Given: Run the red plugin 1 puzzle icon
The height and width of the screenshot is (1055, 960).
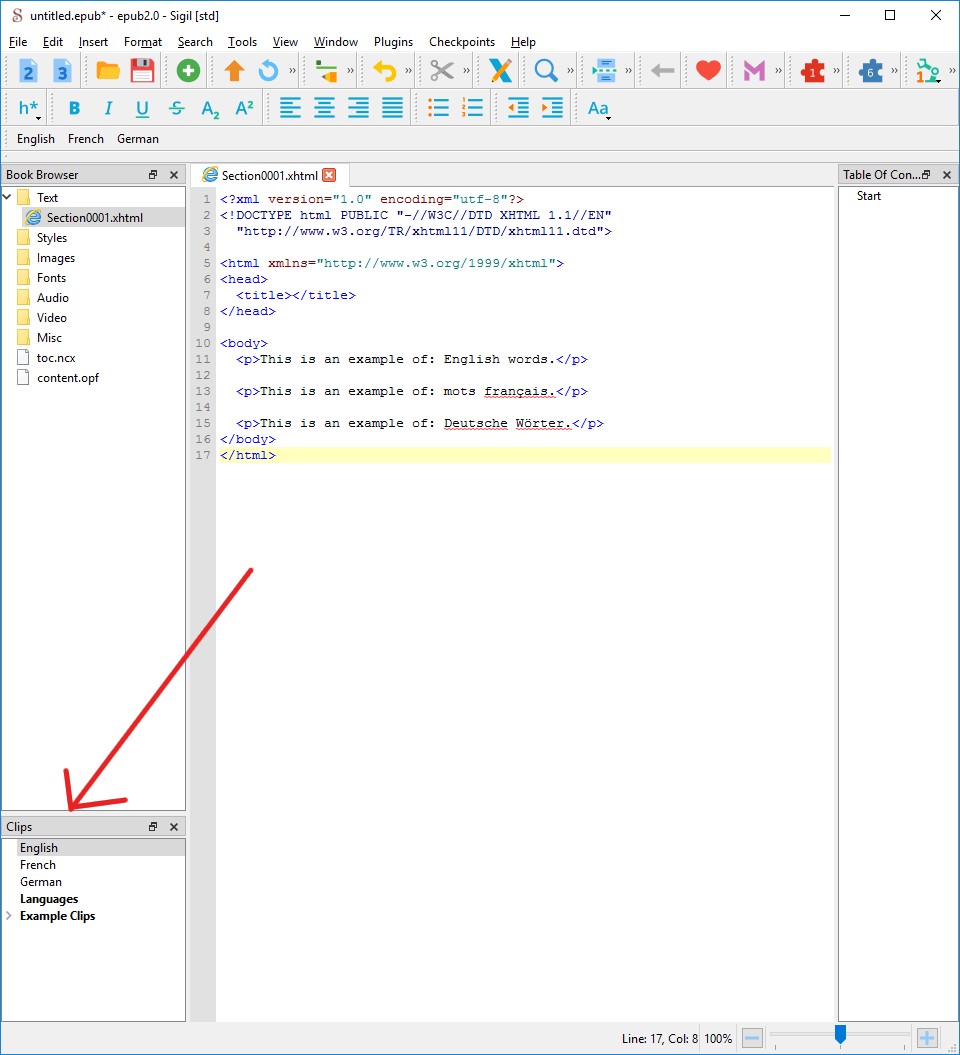Looking at the screenshot, I should point(812,70).
